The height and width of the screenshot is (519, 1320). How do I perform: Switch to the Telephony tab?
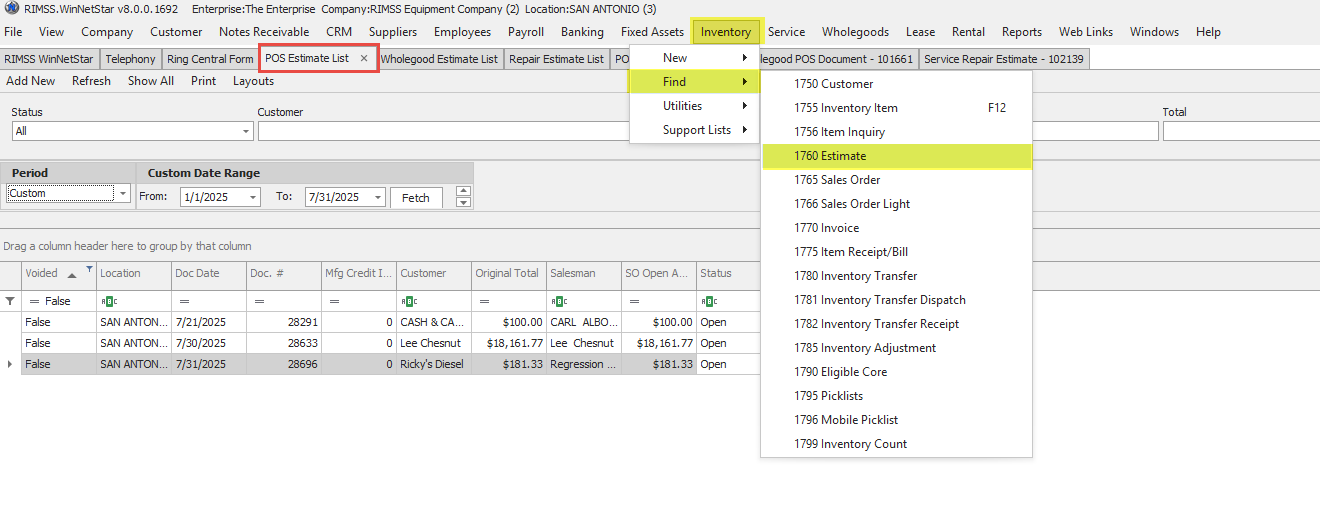click(x=130, y=59)
